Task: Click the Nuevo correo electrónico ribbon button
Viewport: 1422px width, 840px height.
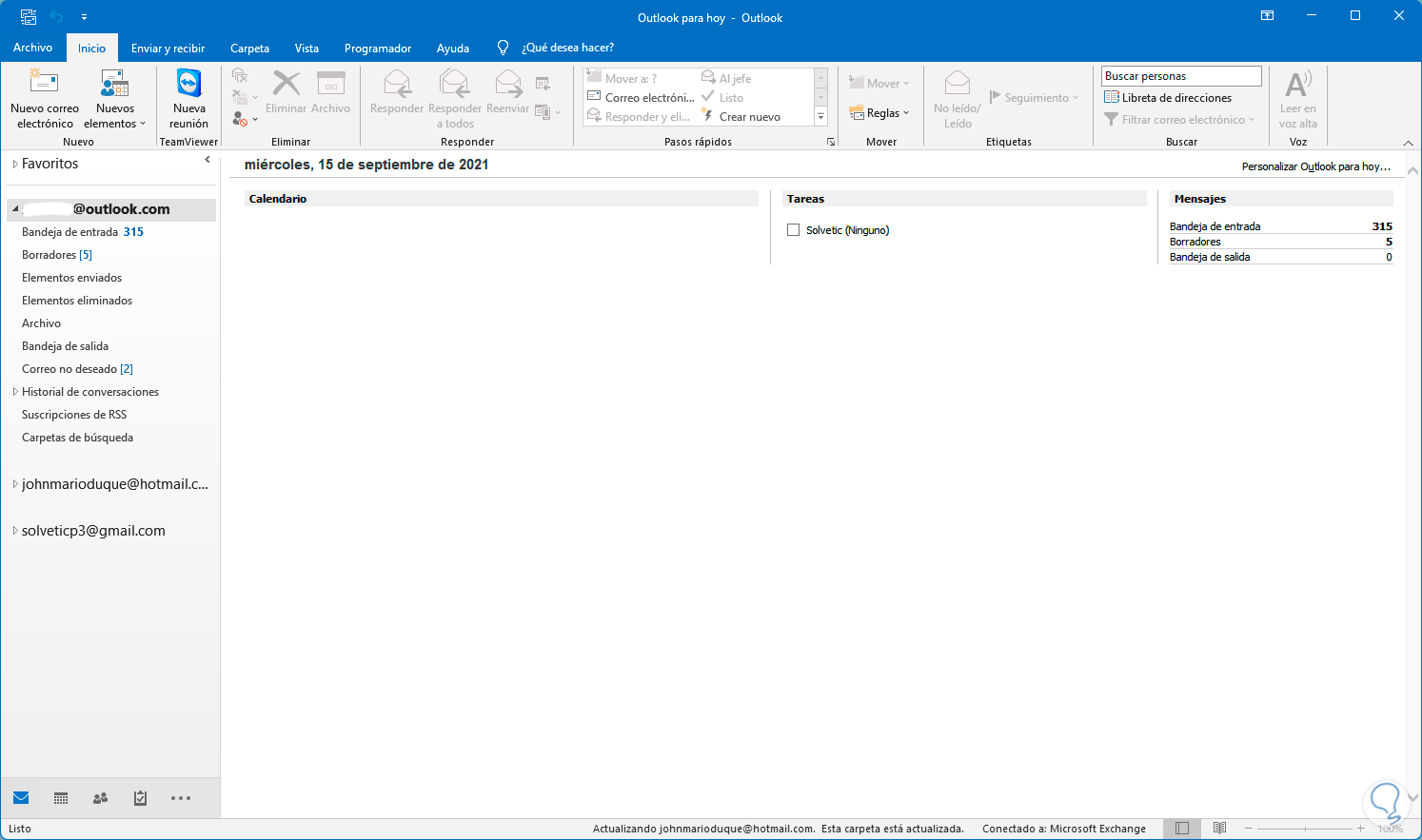Action: pos(45,99)
